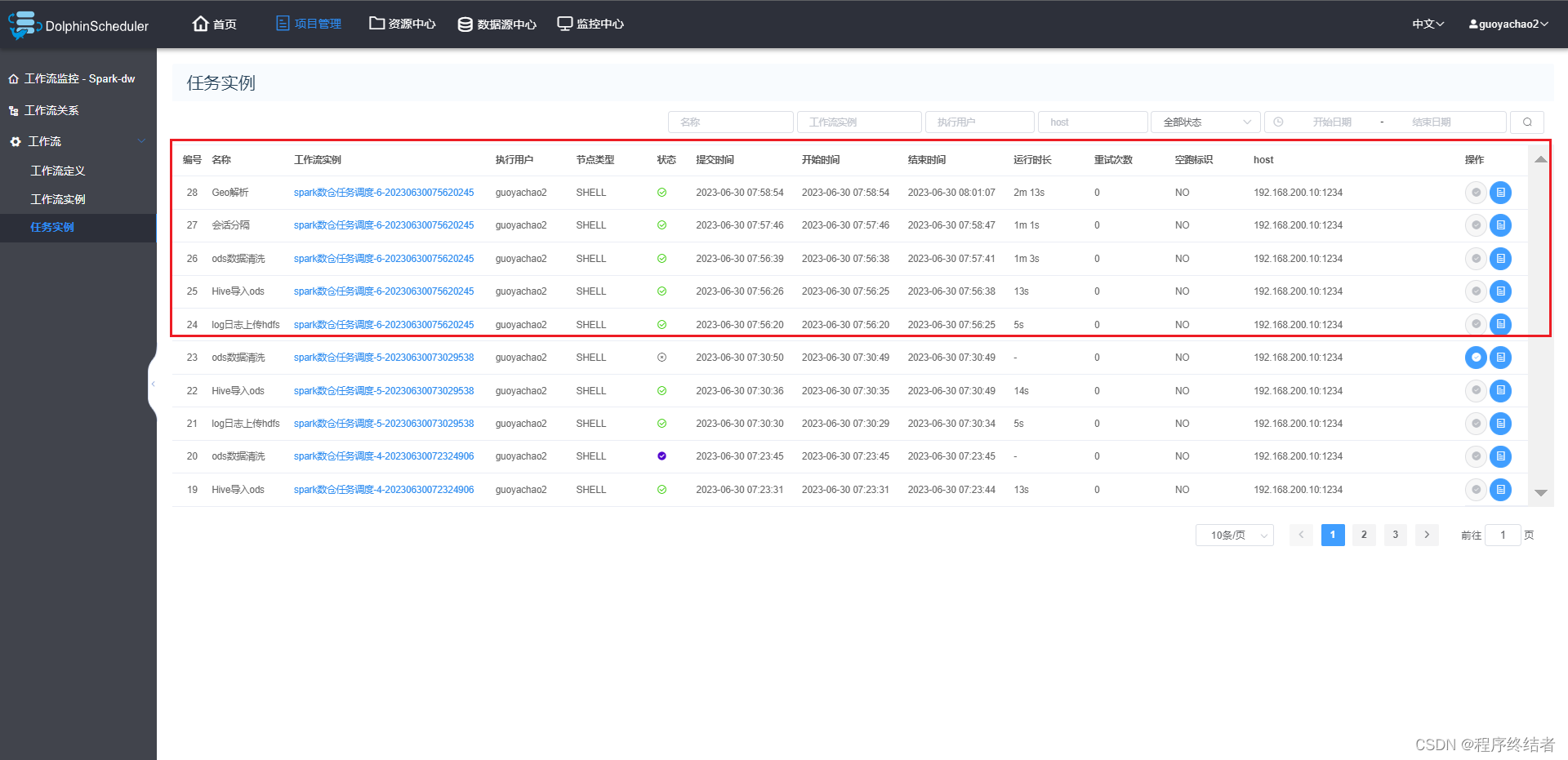The width and height of the screenshot is (1568, 760).
Task: Click the 前往 page number input
Action: tap(1503, 535)
